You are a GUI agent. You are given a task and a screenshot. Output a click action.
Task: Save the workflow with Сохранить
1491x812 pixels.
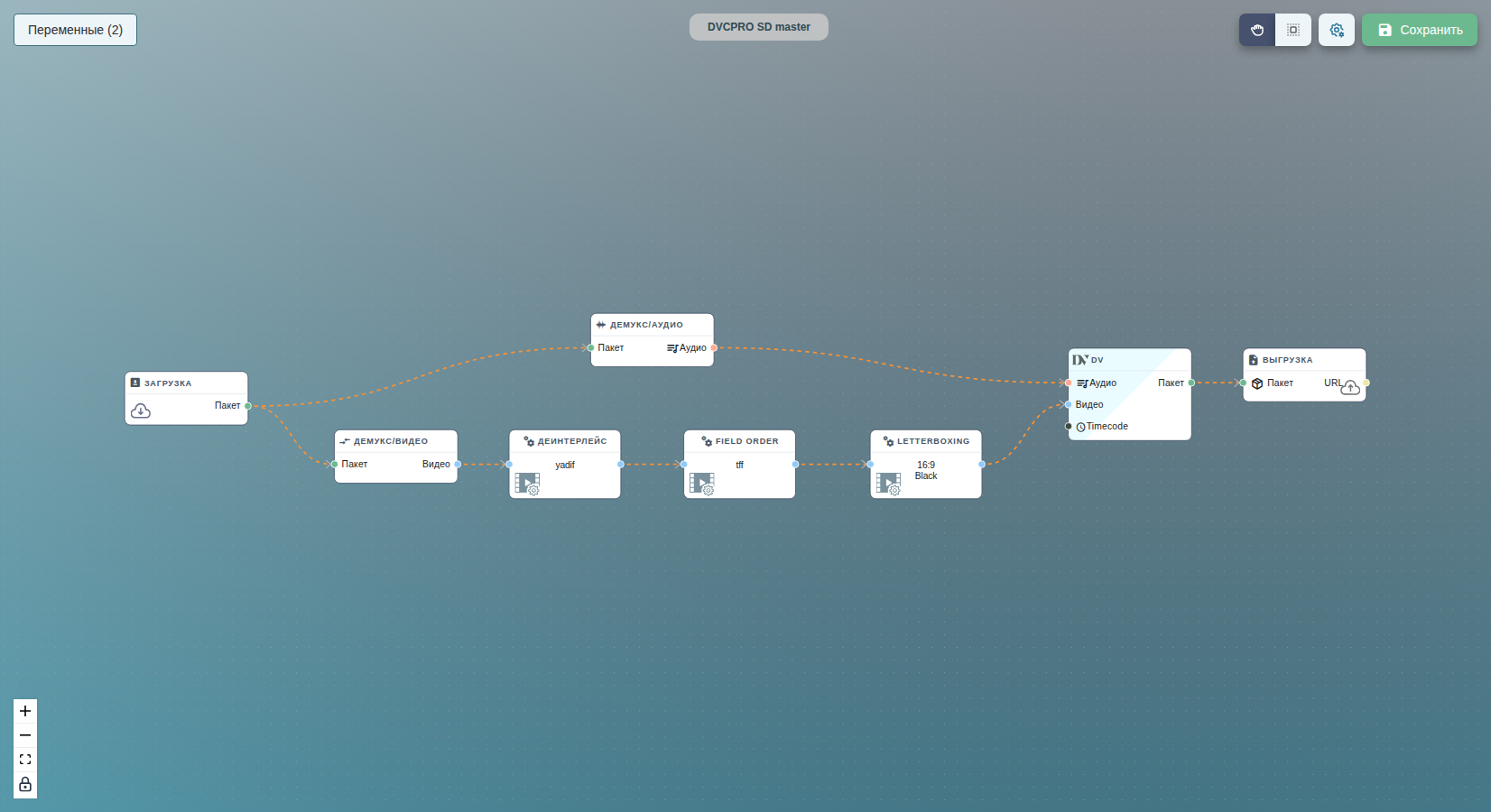coord(1420,30)
